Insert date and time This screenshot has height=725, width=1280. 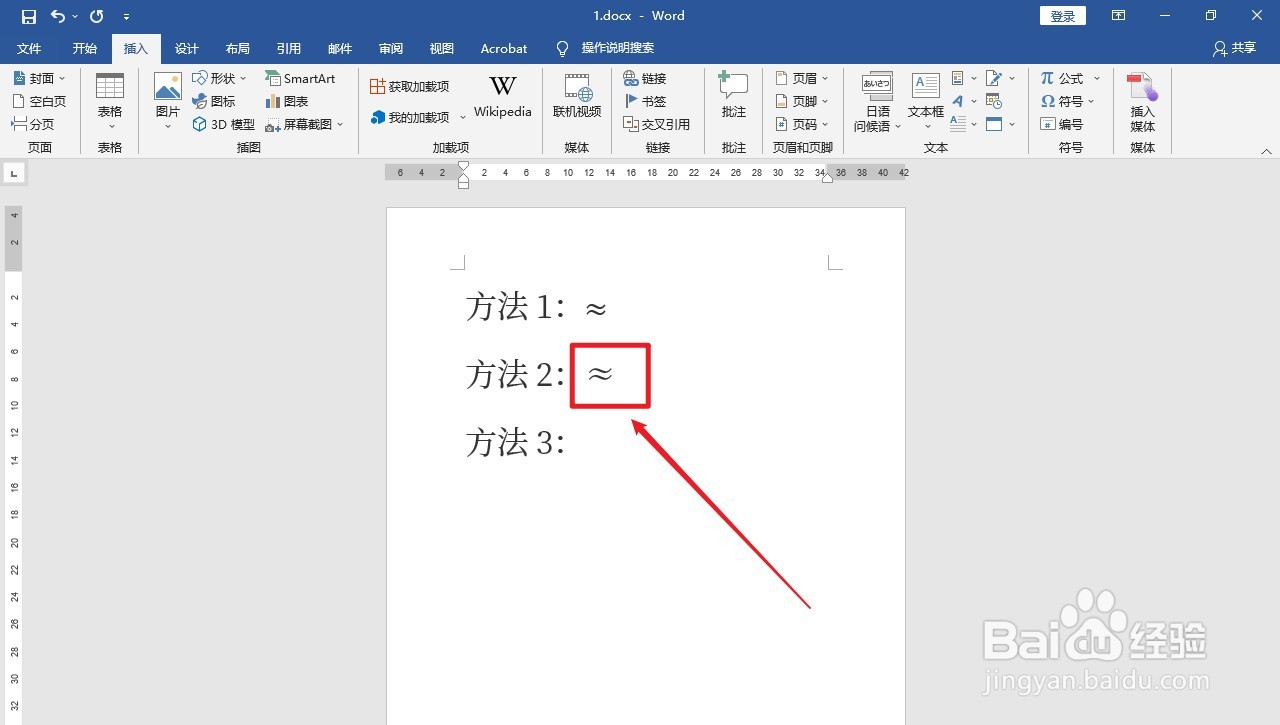(994, 101)
